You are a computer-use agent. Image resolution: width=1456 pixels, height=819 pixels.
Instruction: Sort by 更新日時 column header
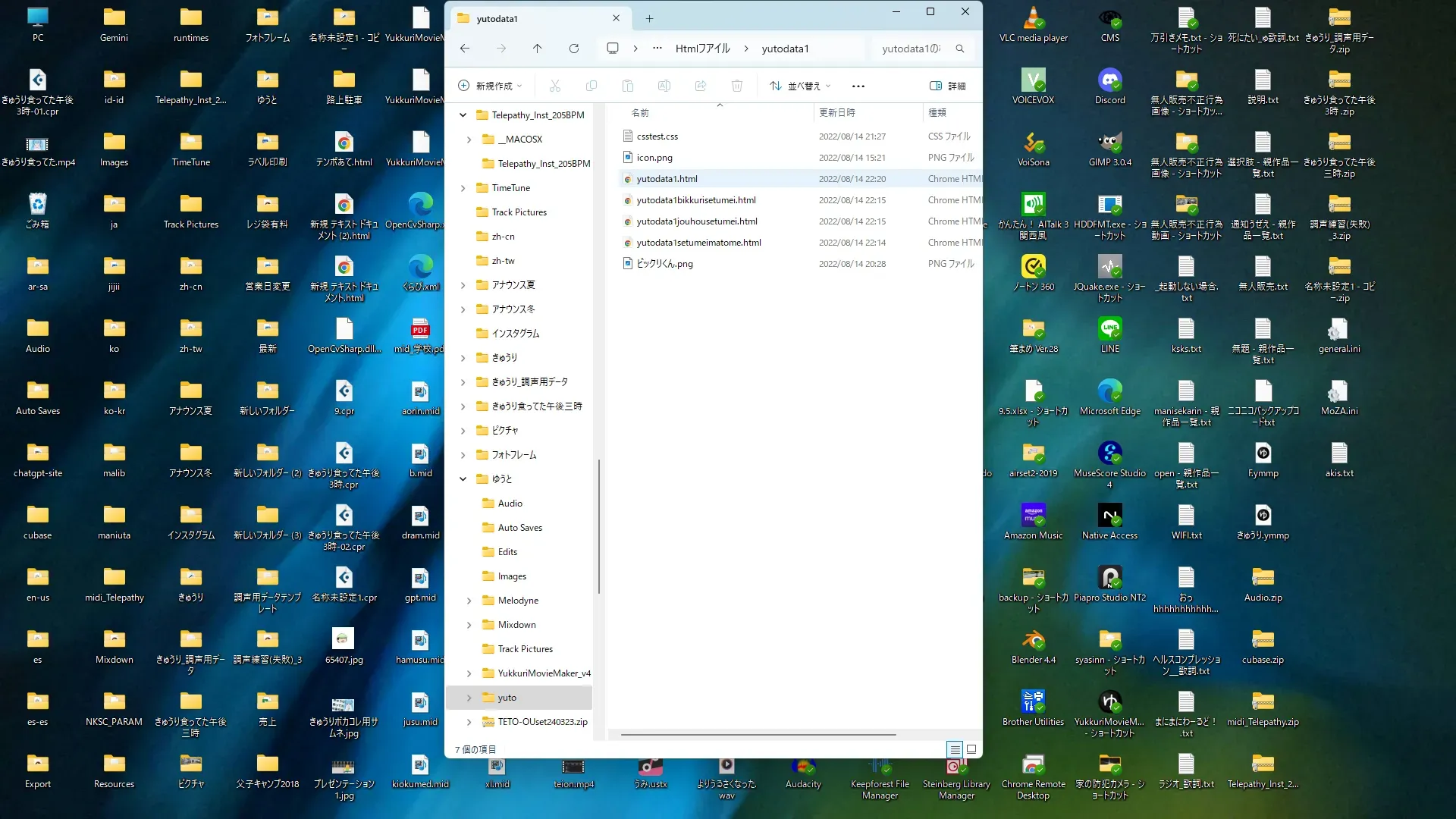pyautogui.click(x=837, y=112)
